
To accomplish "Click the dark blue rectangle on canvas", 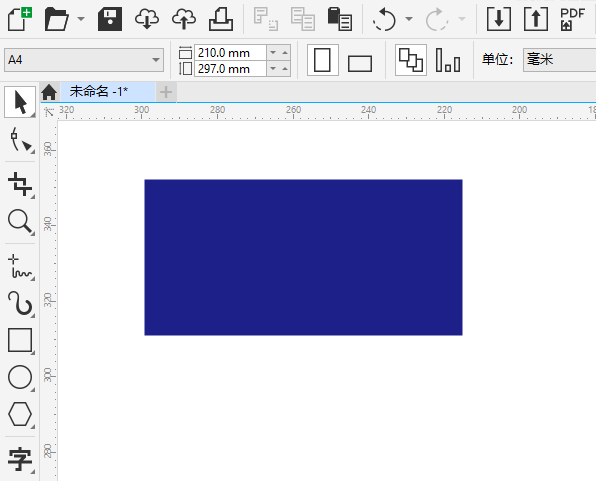I will [303, 257].
